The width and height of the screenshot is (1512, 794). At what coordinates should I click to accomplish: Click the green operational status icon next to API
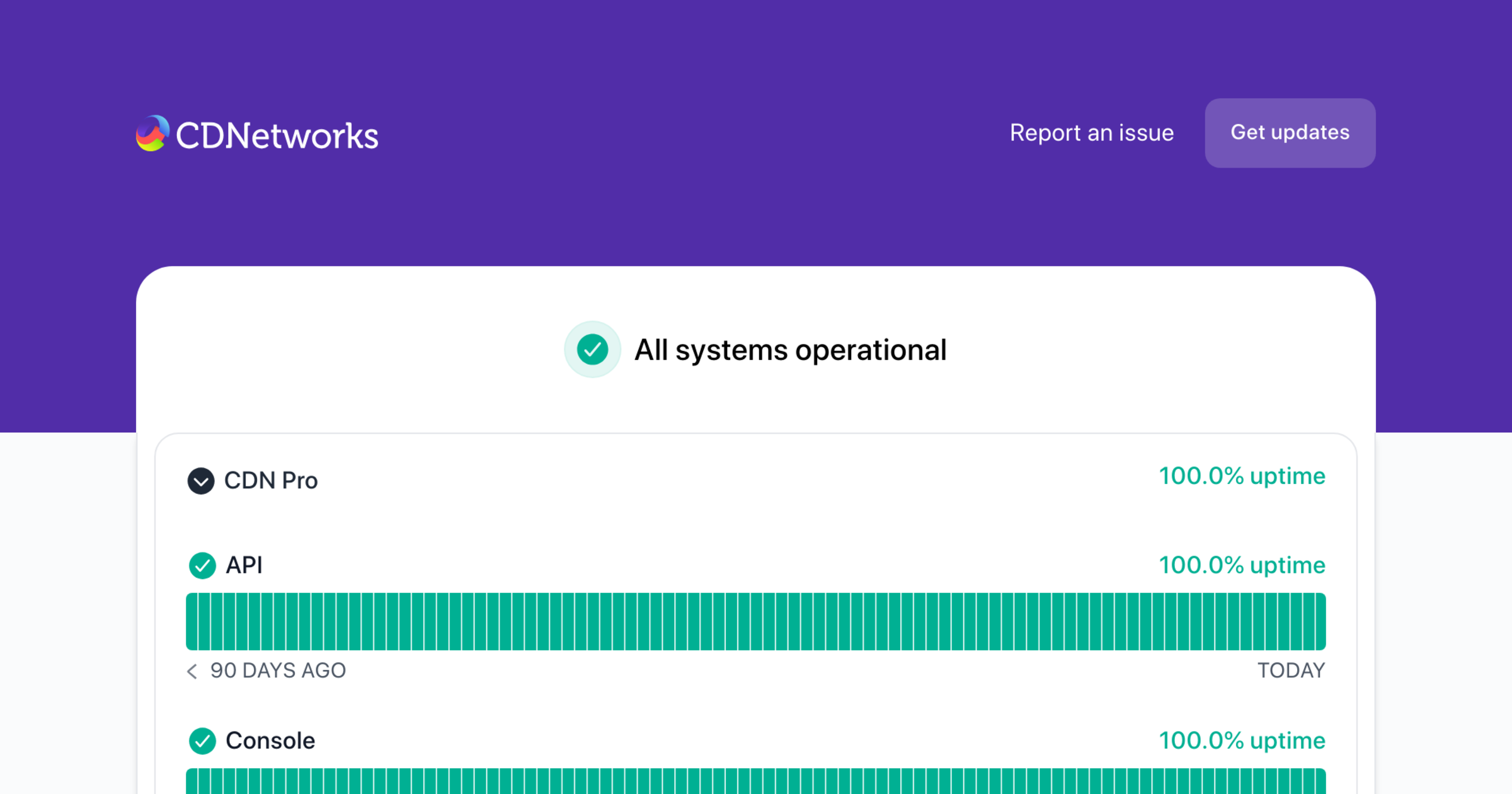pyautogui.click(x=202, y=566)
